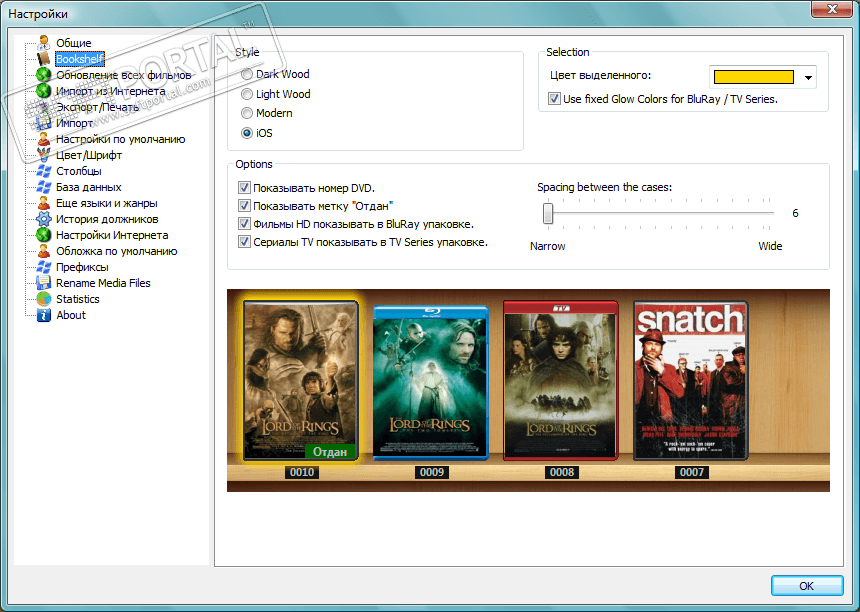The width and height of the screenshot is (860, 612).
Task: Open История должников page
Action: coord(107,219)
